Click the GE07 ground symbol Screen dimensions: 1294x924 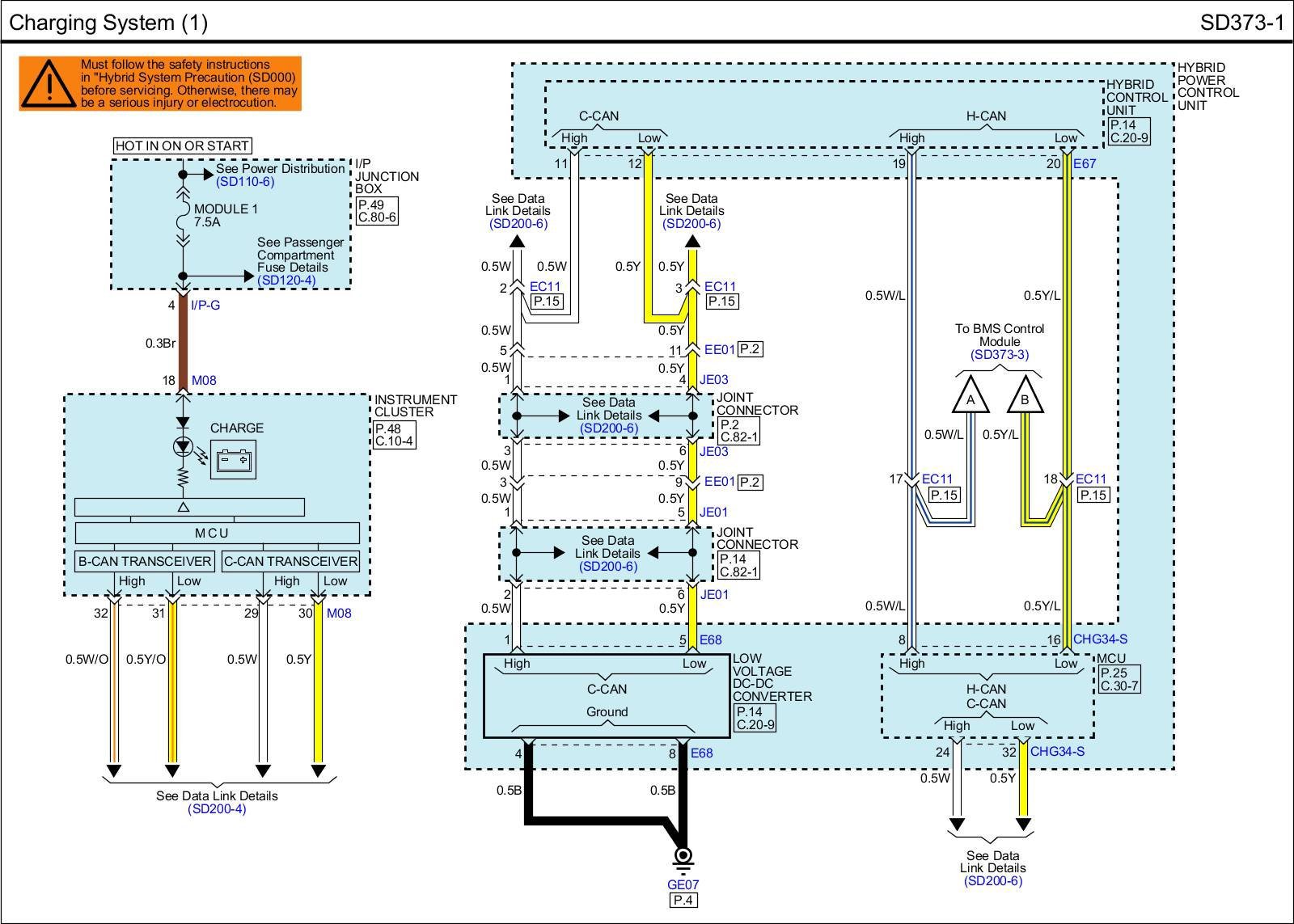pyautogui.click(x=683, y=856)
